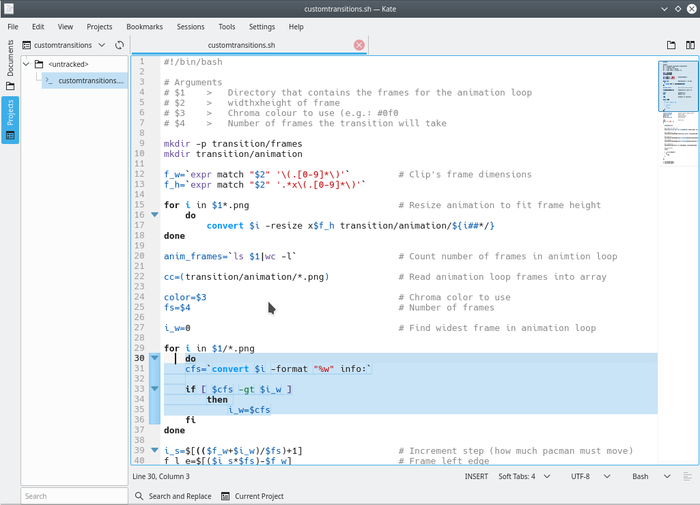Click the project reload icon
The image size is (700, 505).
120,45
